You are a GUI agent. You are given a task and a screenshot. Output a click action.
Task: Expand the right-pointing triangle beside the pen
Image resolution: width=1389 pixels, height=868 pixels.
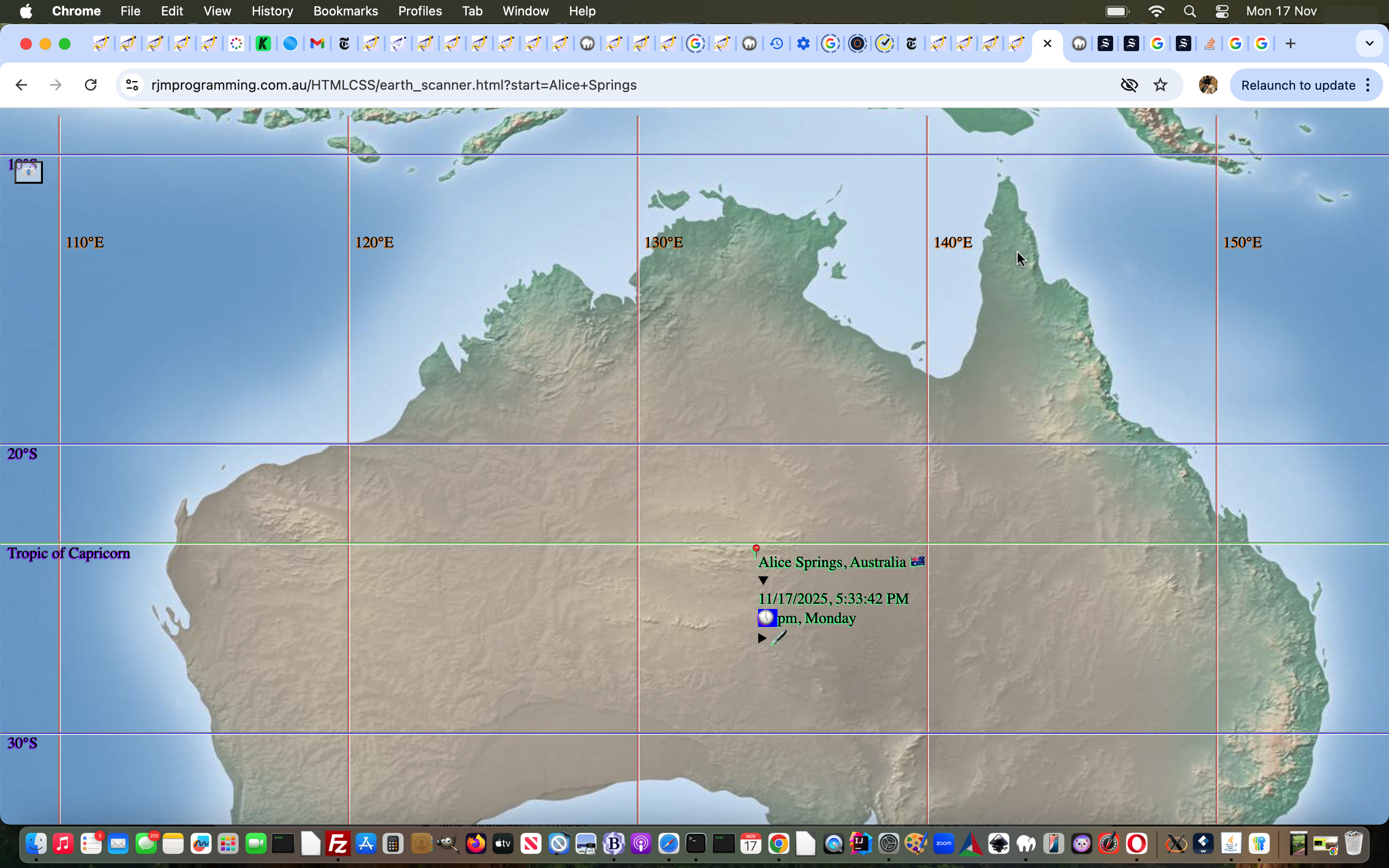(761, 637)
